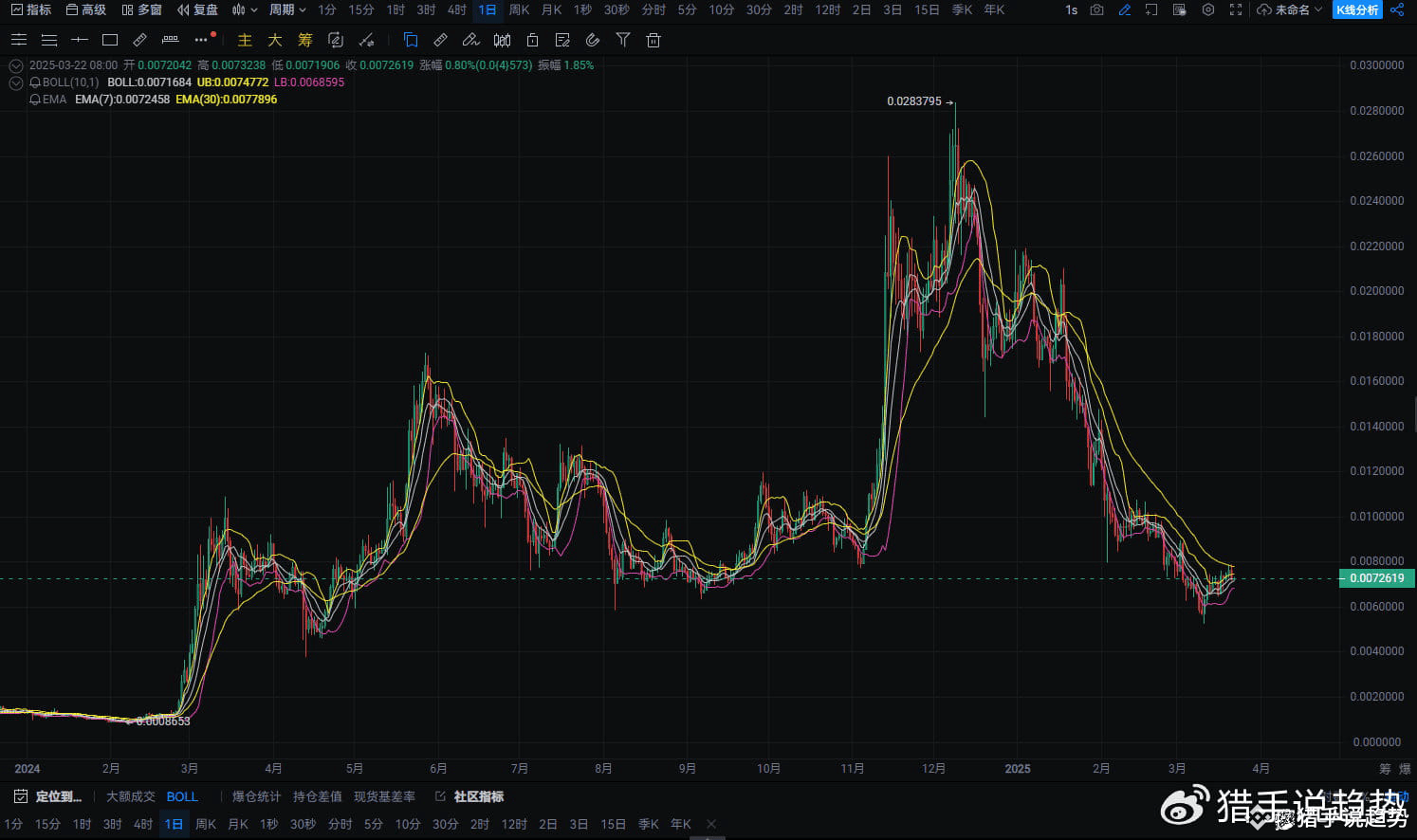Toggle the 大 large-order button
The image size is (1417, 840).
275,40
